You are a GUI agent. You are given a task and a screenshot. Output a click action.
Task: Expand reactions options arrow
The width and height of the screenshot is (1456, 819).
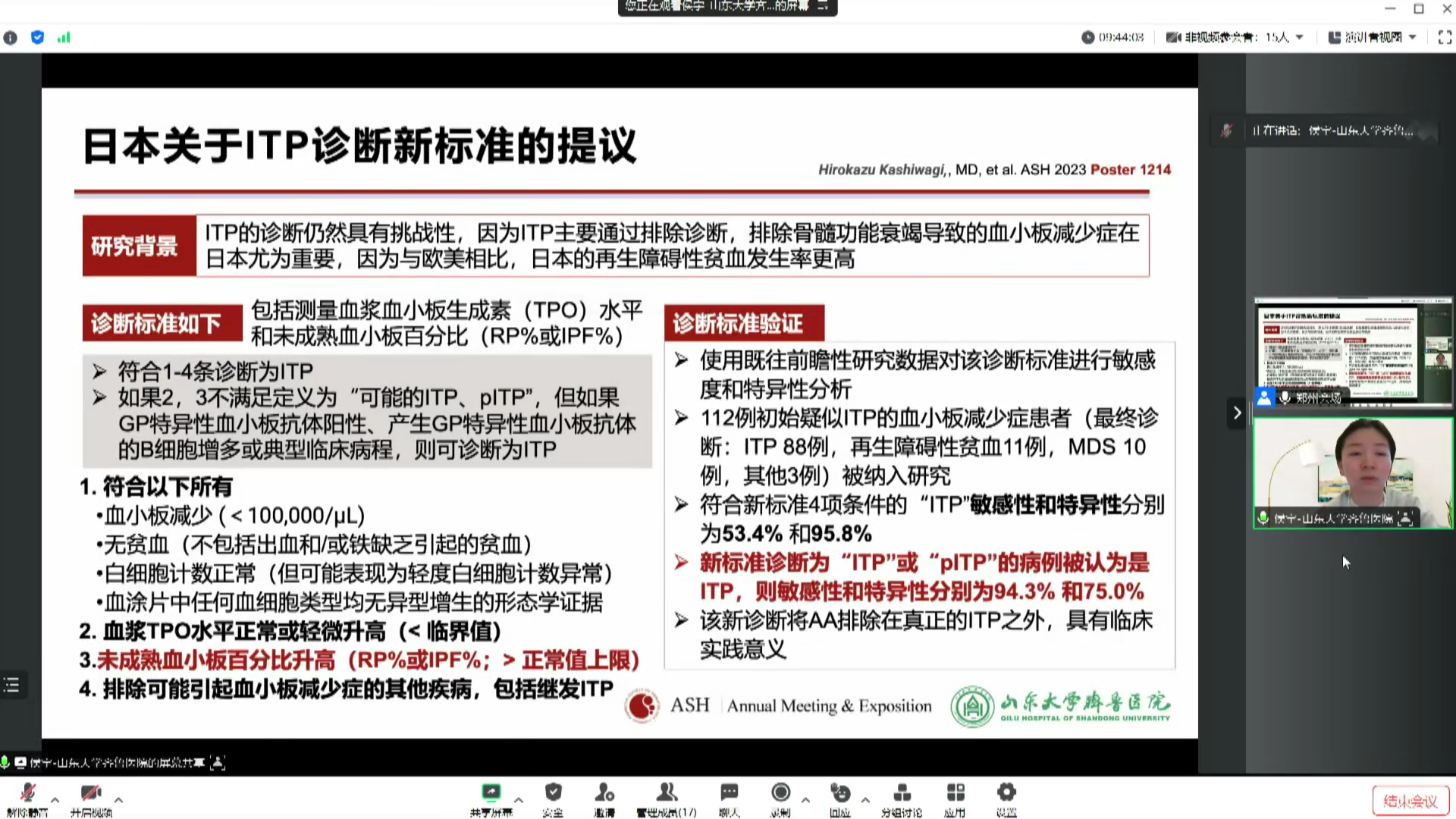point(865,799)
